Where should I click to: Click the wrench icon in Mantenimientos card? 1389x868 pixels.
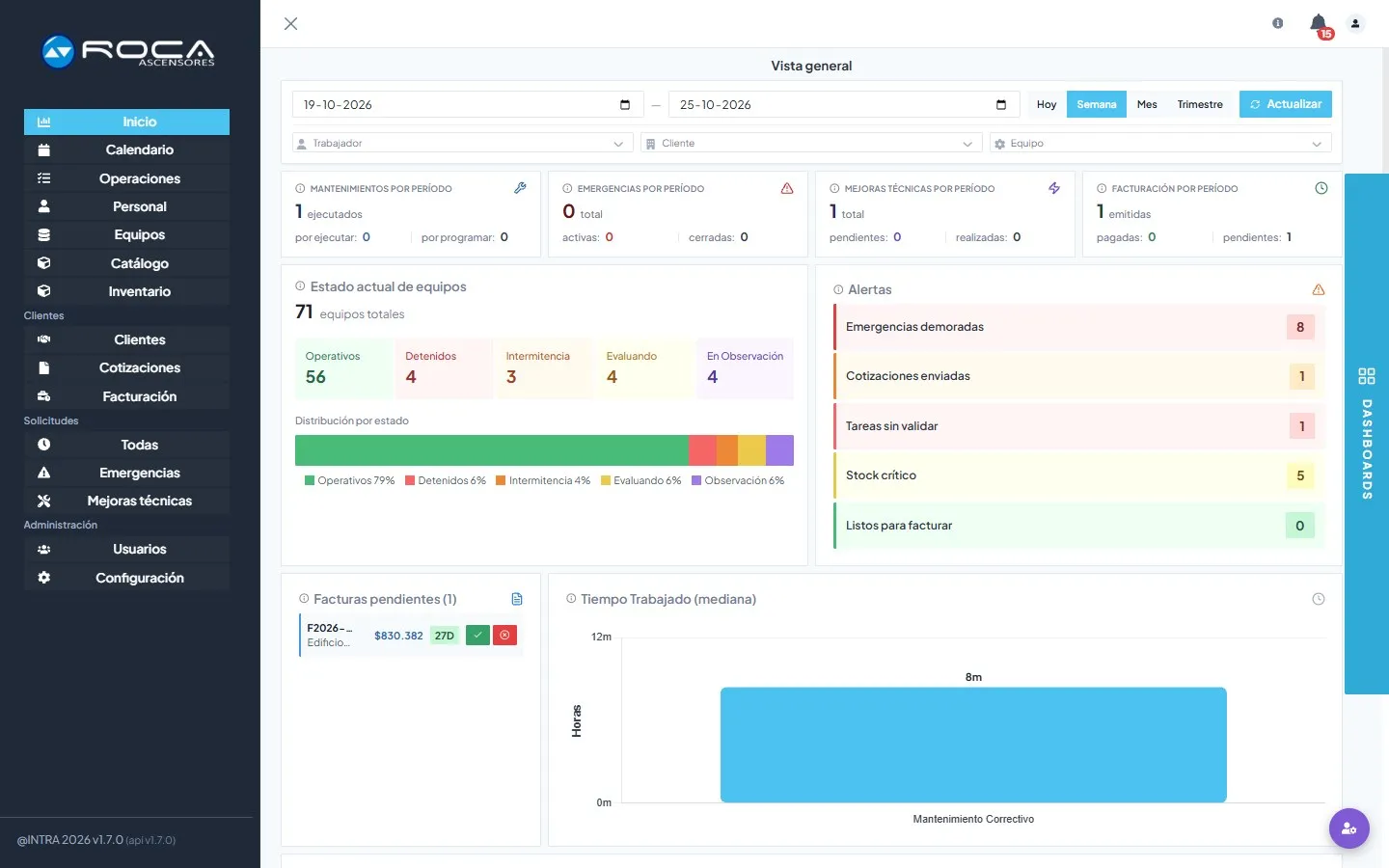coord(520,188)
